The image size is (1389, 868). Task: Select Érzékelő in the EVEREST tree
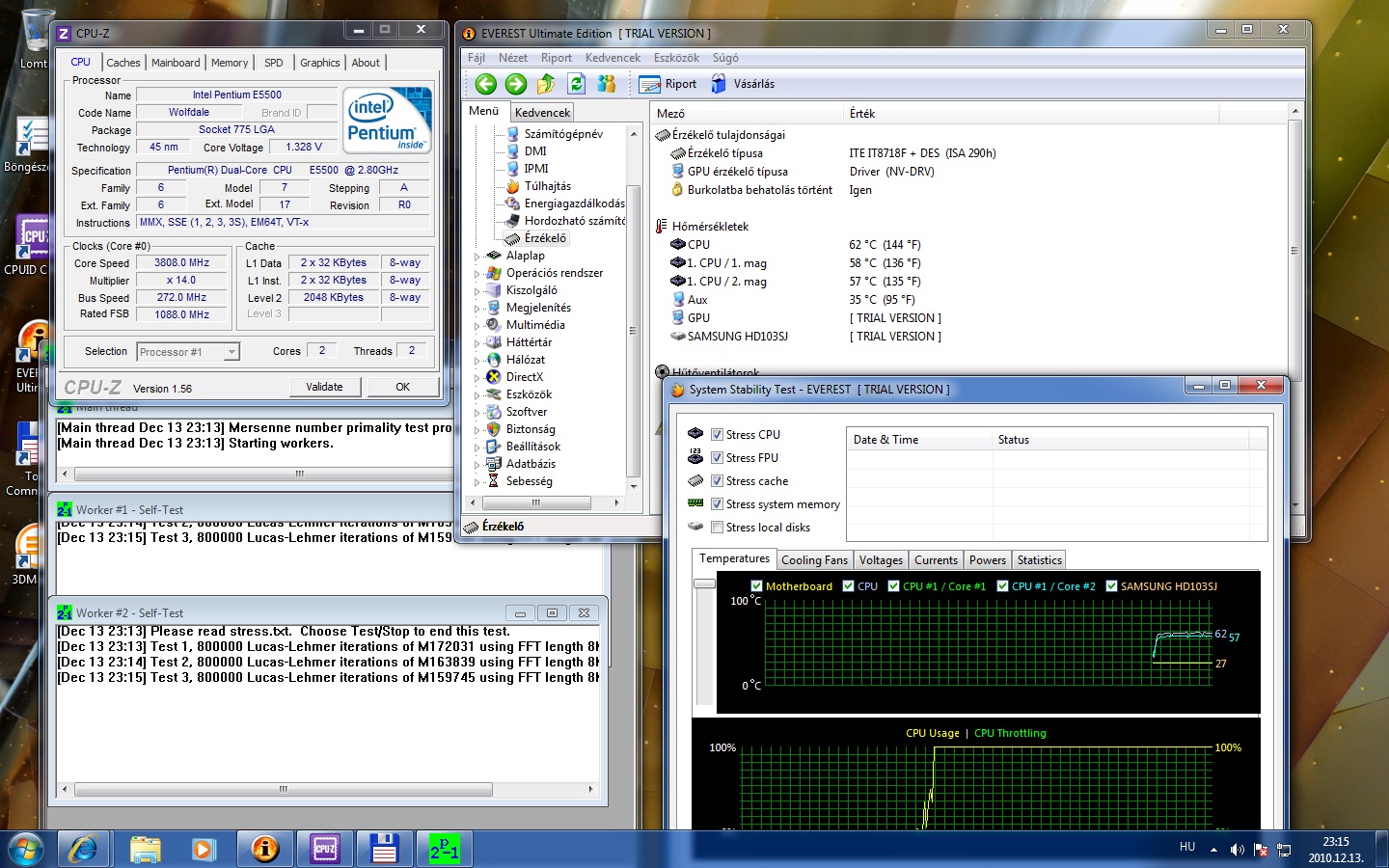(545, 238)
